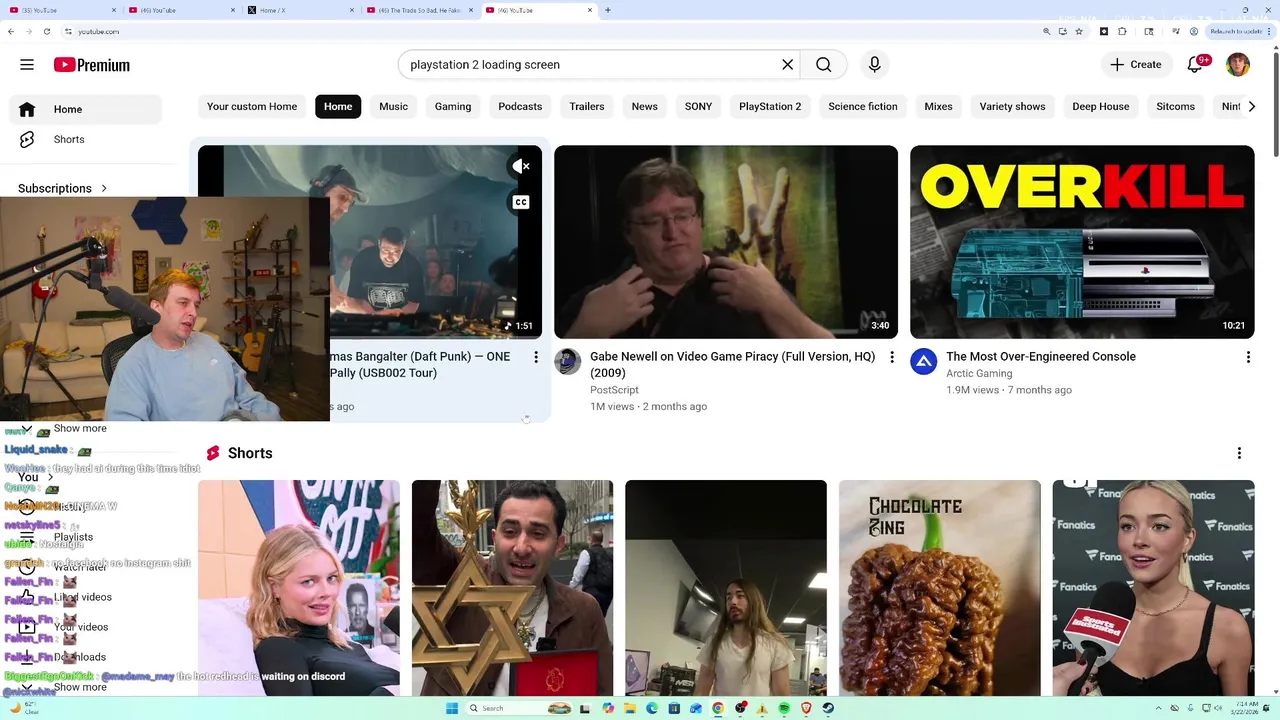This screenshot has width=1280, height=720.
Task: Open options for Daft Punk video
Action: [536, 357]
